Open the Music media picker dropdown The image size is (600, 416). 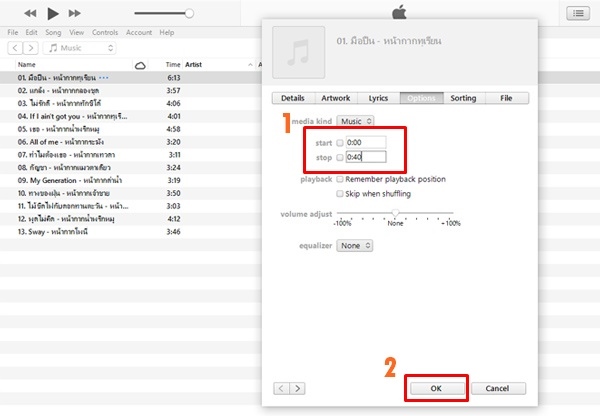point(80,48)
